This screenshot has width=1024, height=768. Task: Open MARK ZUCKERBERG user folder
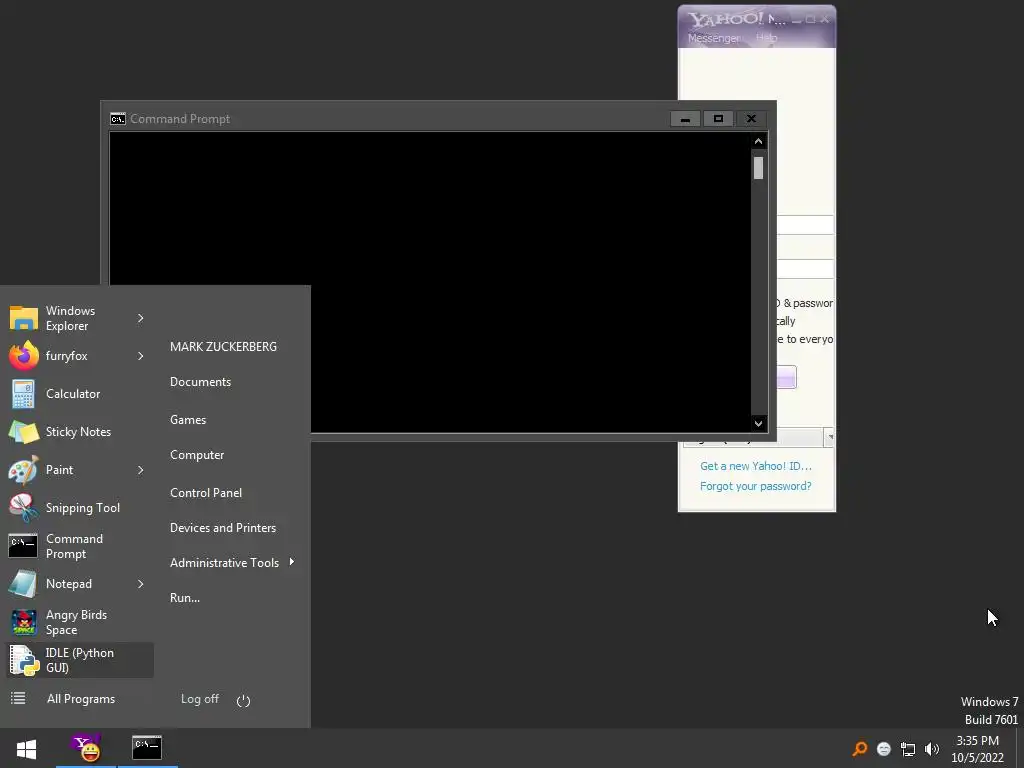click(x=223, y=347)
